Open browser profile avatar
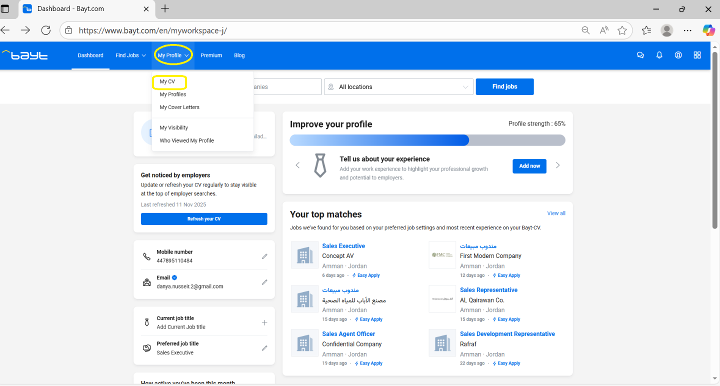Screen dimensions: 720x386 coord(667,30)
